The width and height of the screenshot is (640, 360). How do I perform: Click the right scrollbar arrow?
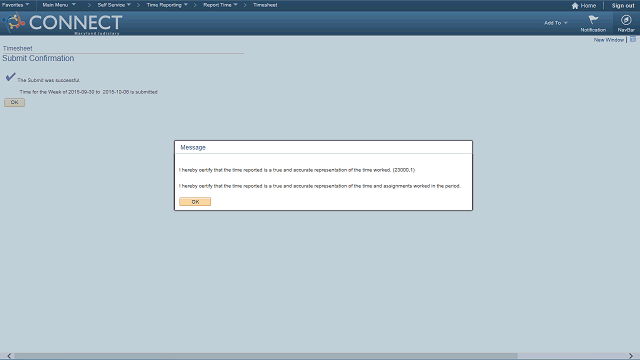pos(631,356)
